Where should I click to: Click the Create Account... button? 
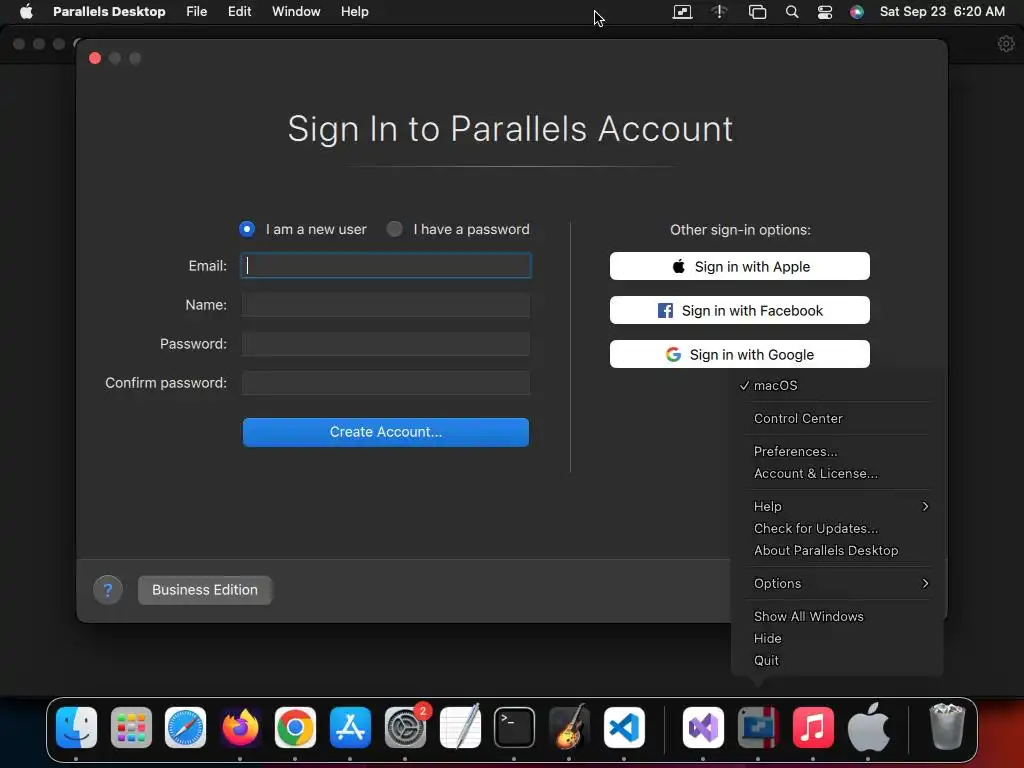pos(386,432)
